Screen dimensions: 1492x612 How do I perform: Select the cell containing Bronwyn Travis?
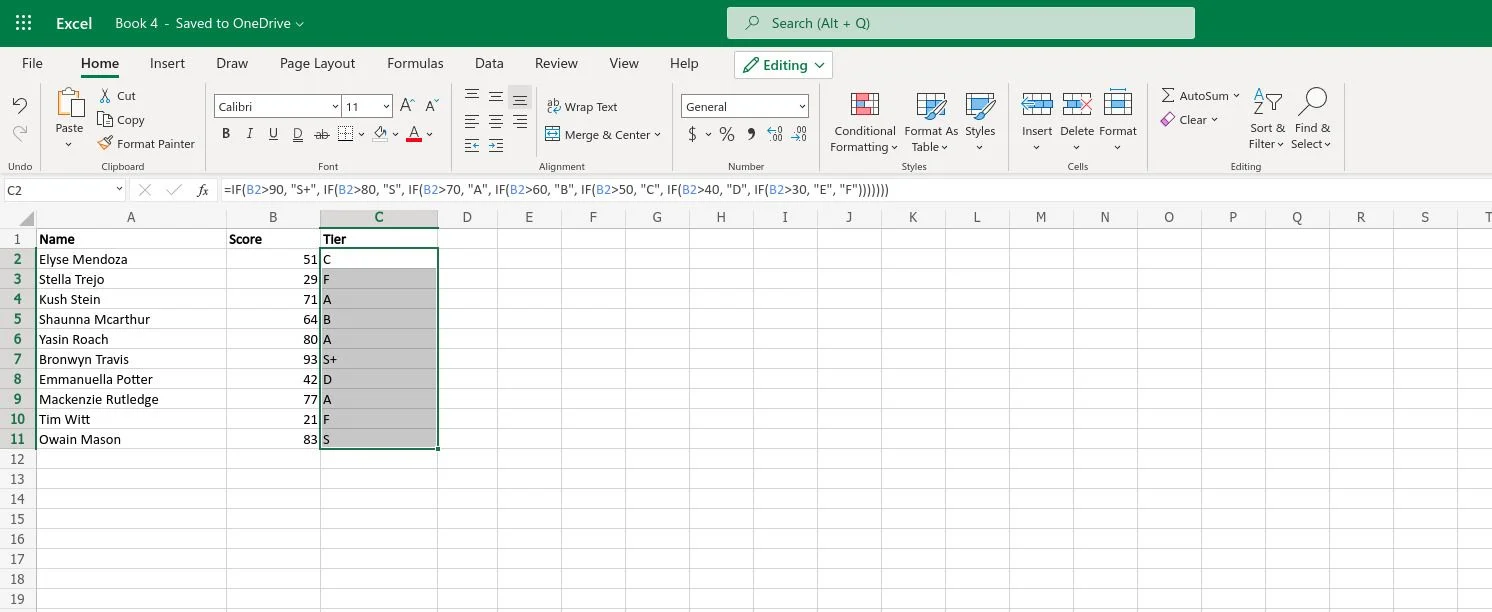131,359
